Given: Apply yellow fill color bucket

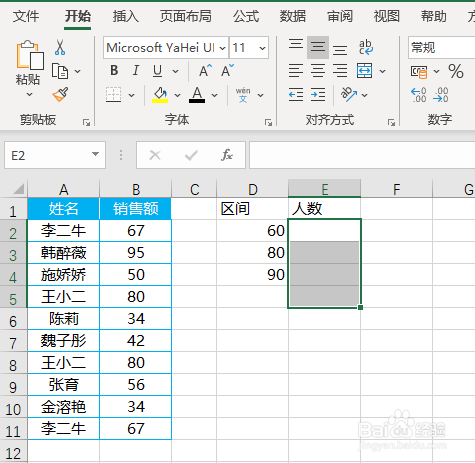Looking at the screenshot, I should point(160,95).
